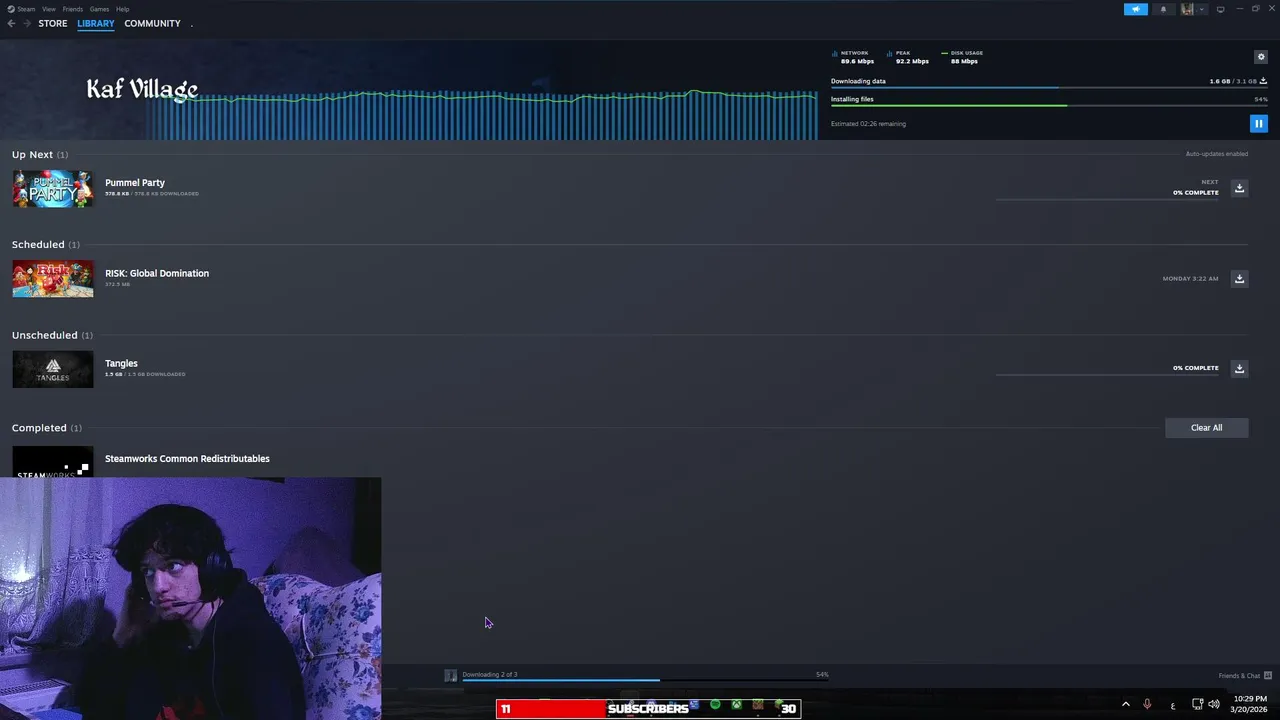Open the Games menu

pos(99,9)
